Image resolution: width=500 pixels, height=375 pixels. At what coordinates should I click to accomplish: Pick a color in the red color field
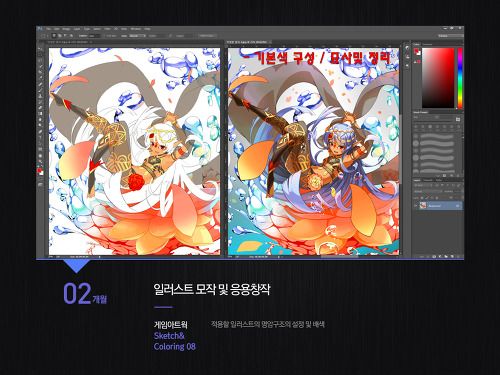[438, 78]
